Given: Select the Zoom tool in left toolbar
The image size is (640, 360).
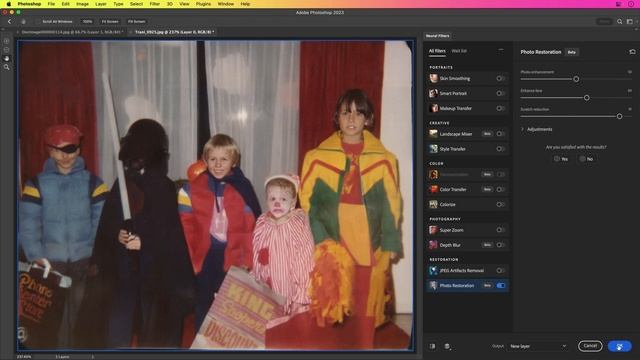Looking at the screenshot, I should (x=7, y=67).
